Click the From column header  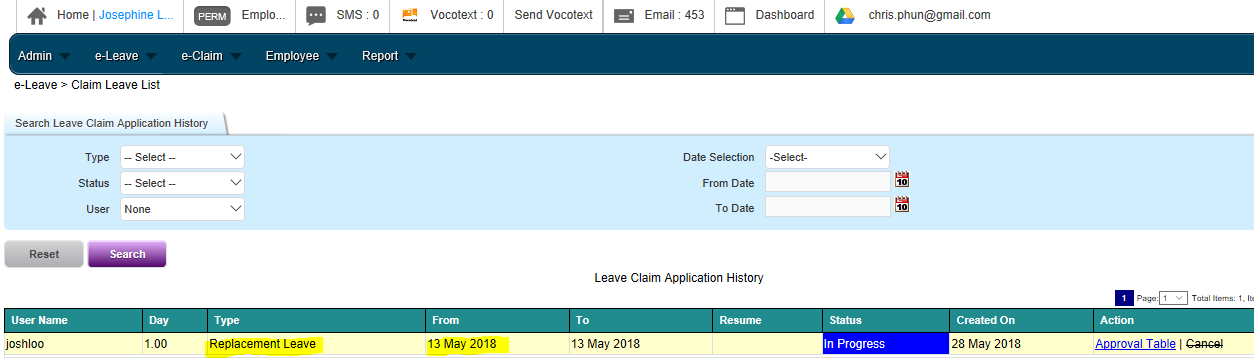click(498, 320)
